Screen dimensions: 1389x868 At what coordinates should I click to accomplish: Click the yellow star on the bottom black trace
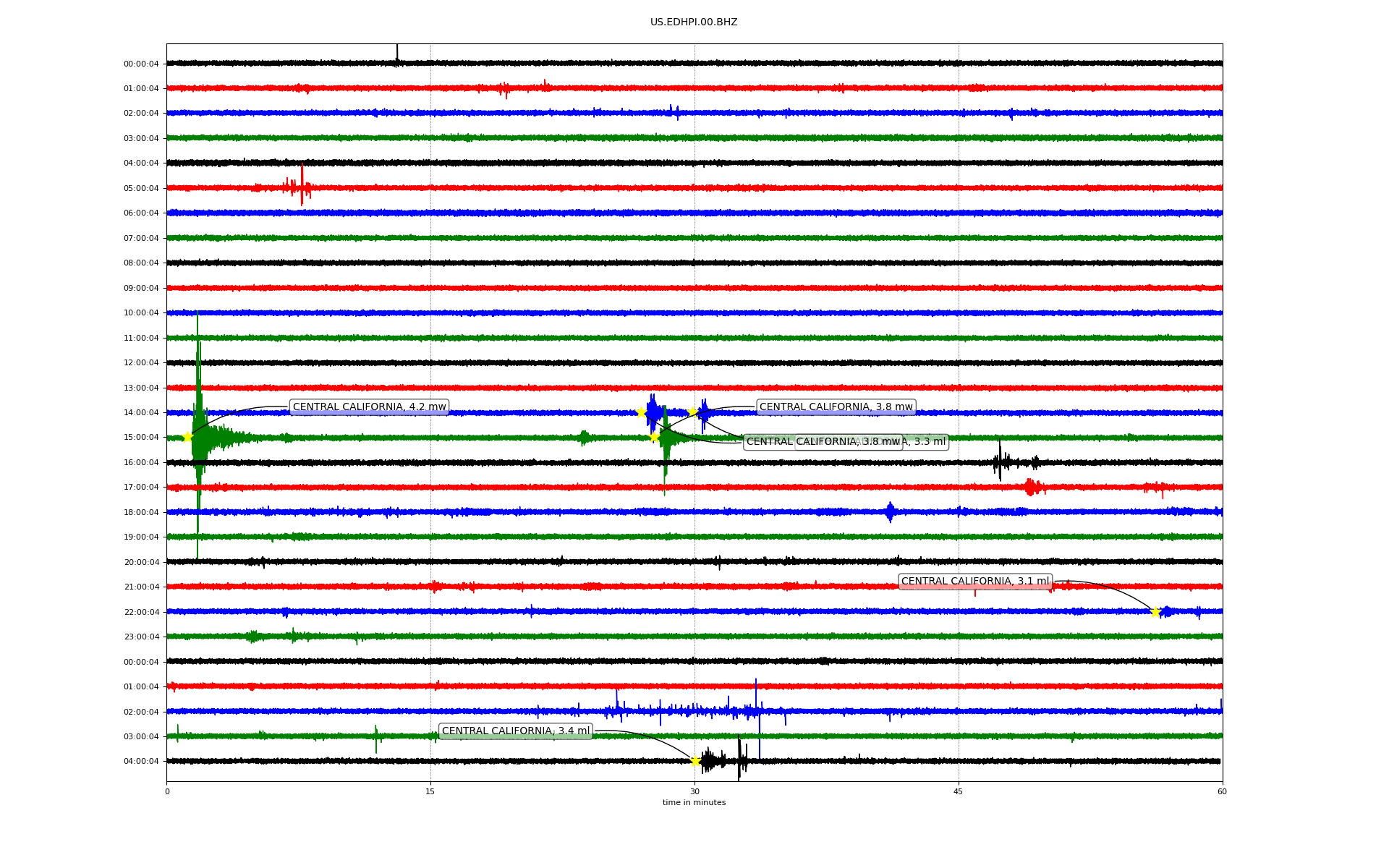[x=695, y=761]
